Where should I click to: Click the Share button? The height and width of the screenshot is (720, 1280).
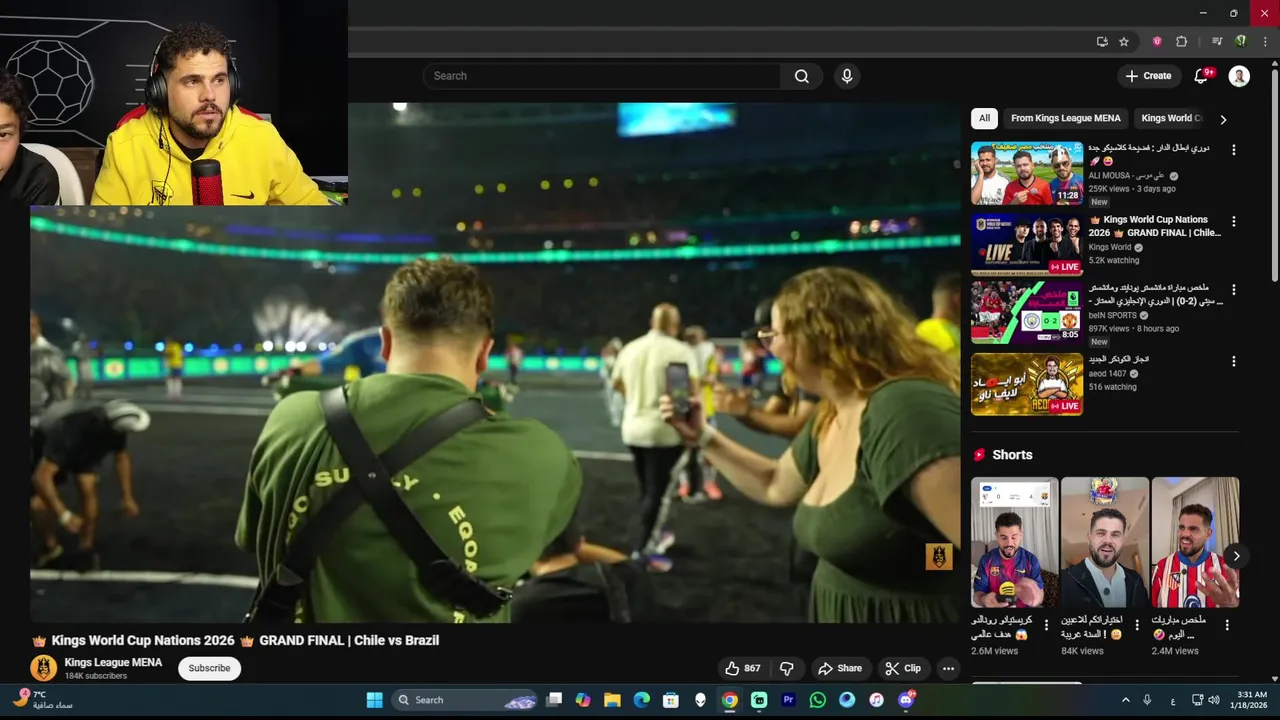(x=839, y=668)
